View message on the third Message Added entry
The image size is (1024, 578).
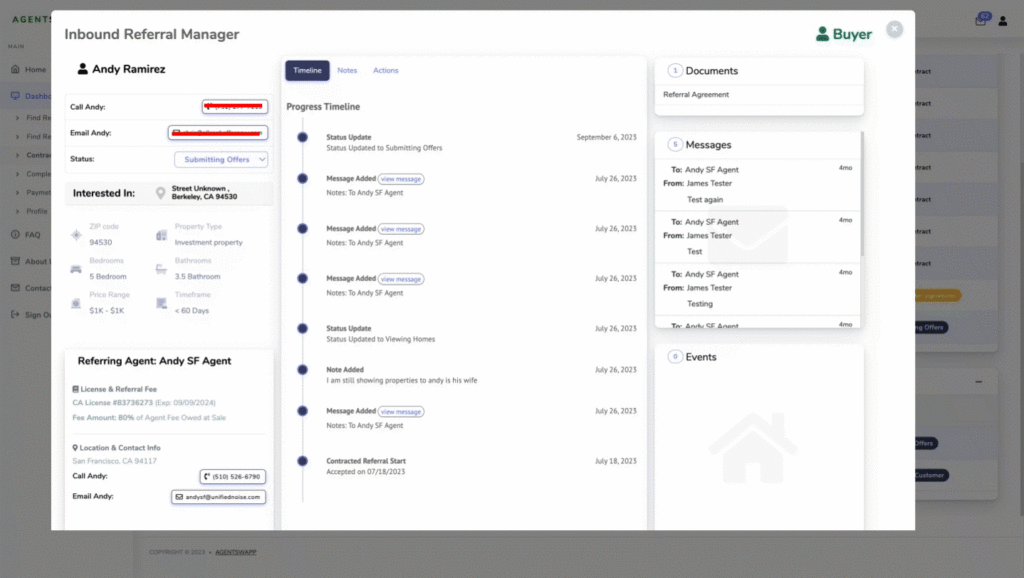pyautogui.click(x=401, y=279)
